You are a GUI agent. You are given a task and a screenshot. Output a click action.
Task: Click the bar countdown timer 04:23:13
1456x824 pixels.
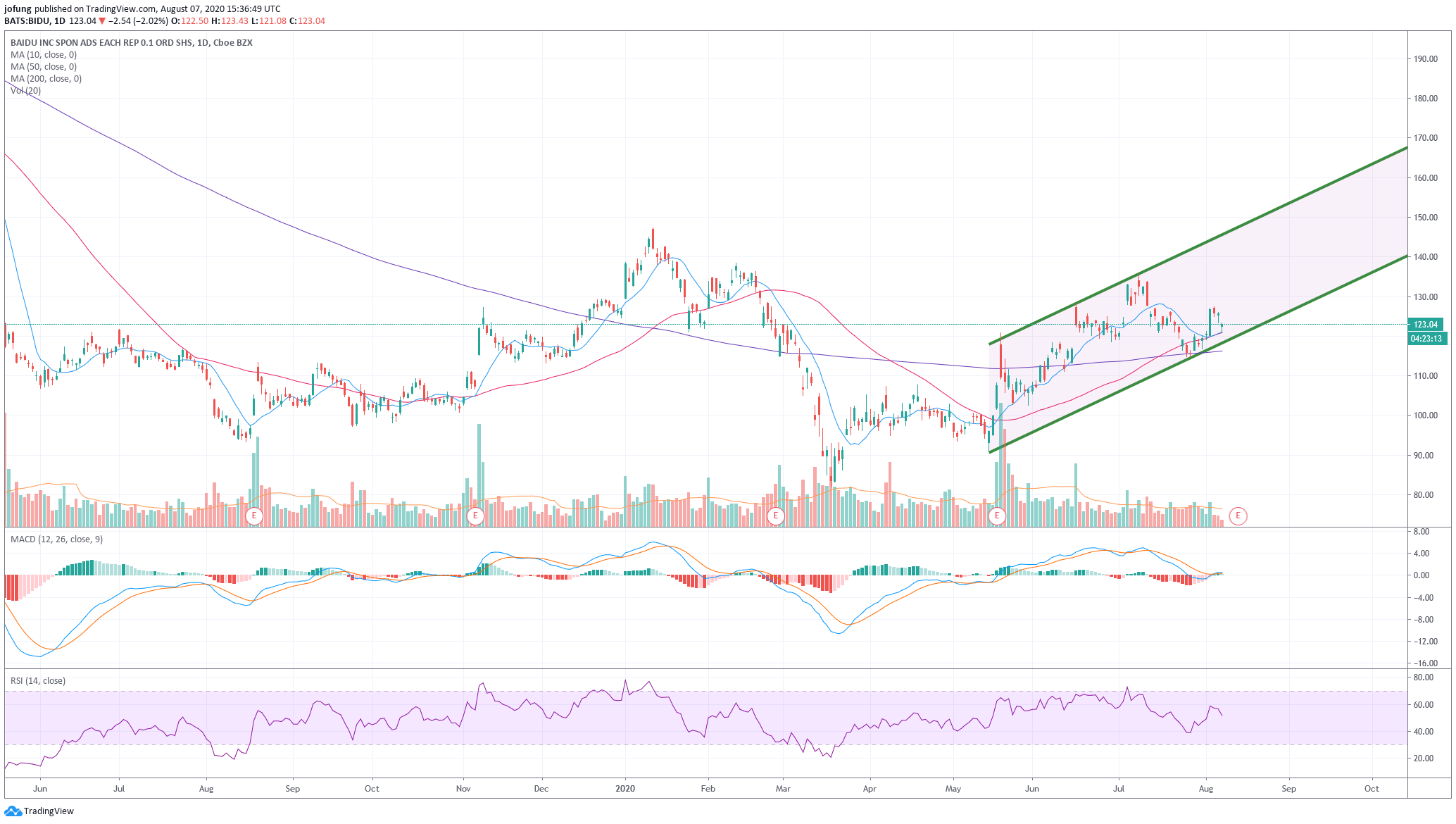1427,339
